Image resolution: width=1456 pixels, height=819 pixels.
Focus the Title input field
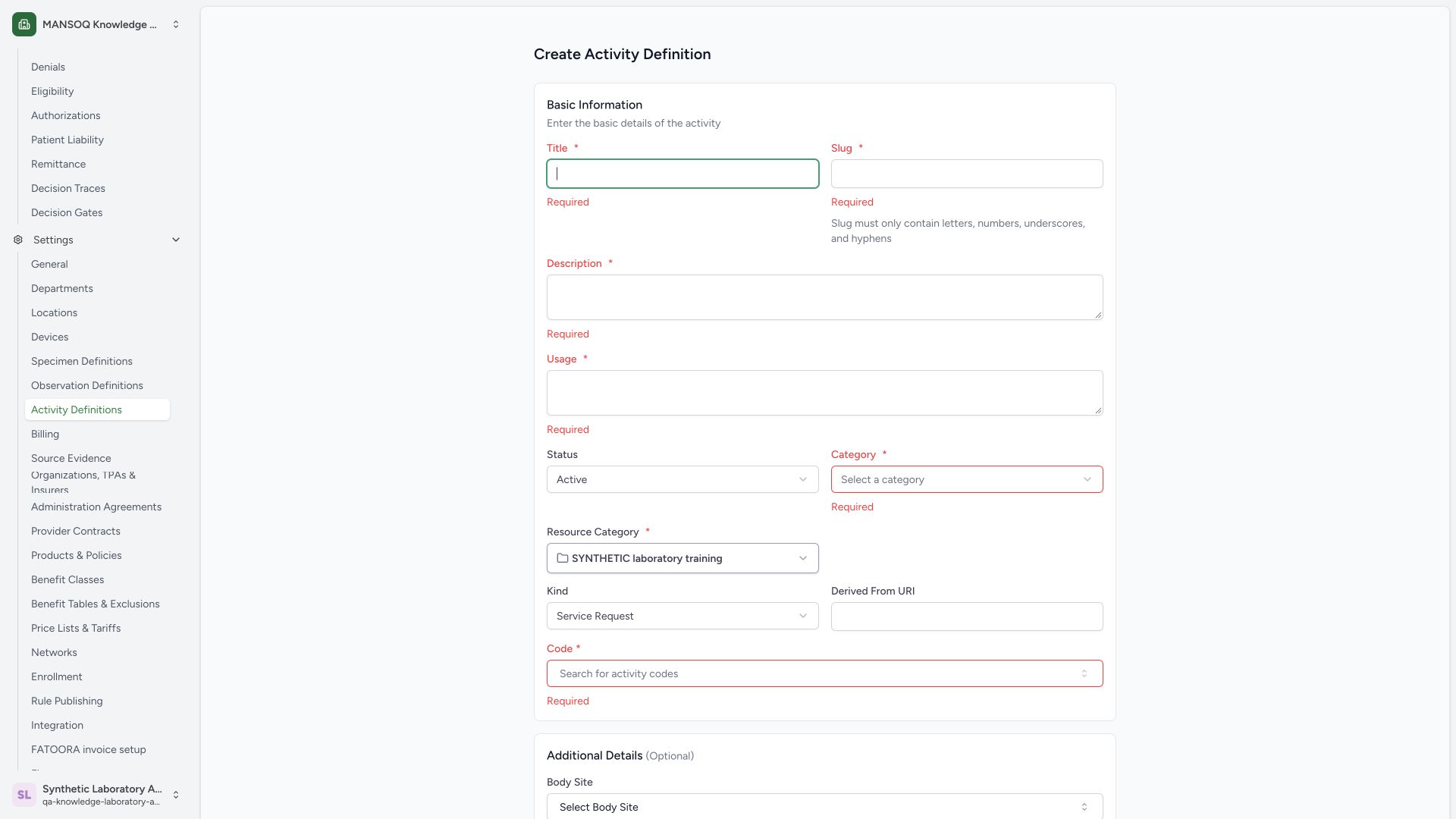click(682, 174)
